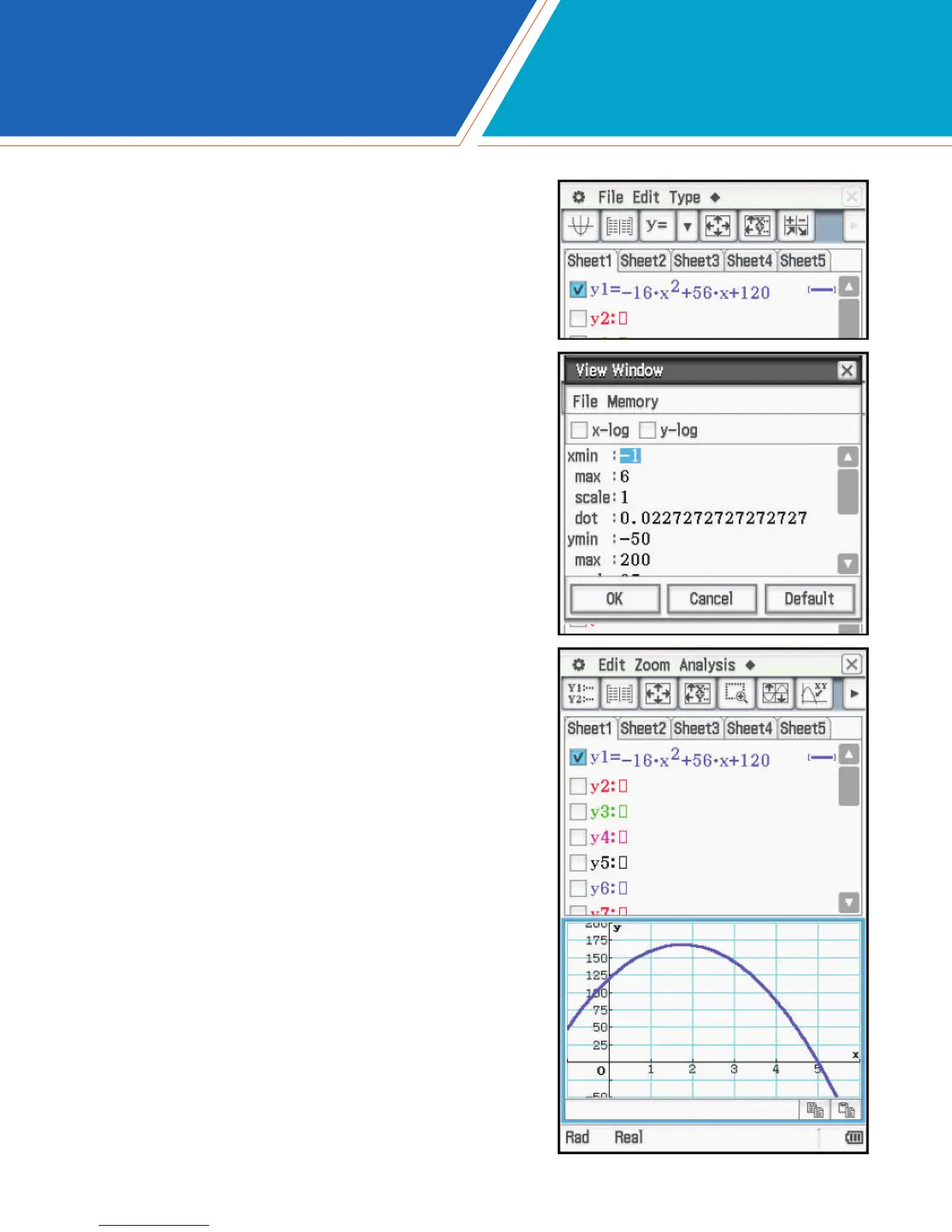Check the y2 box in the File/Edit/Type window

(x=577, y=318)
